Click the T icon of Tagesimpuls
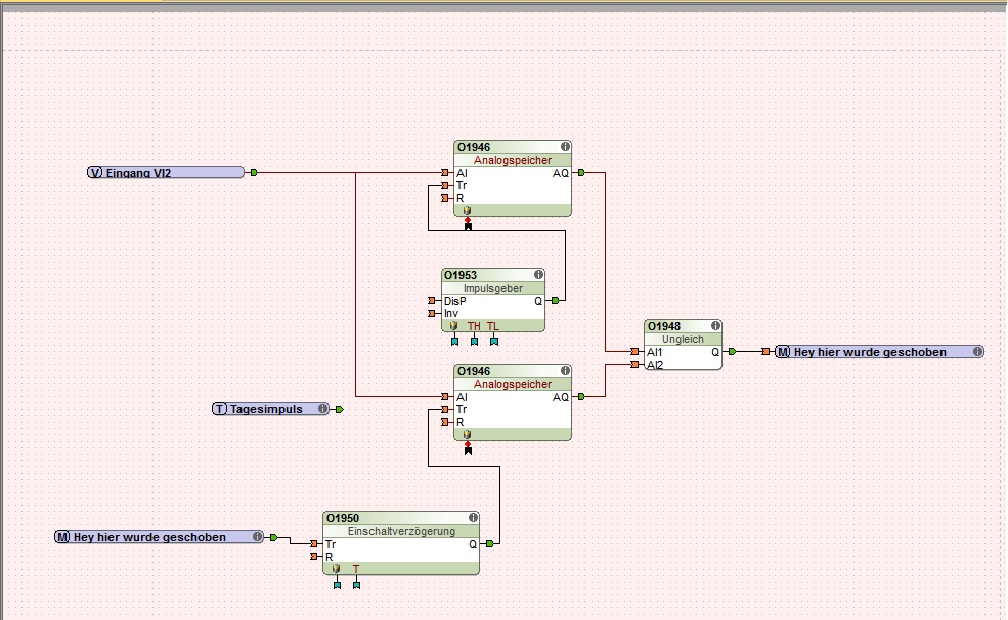 (x=220, y=408)
